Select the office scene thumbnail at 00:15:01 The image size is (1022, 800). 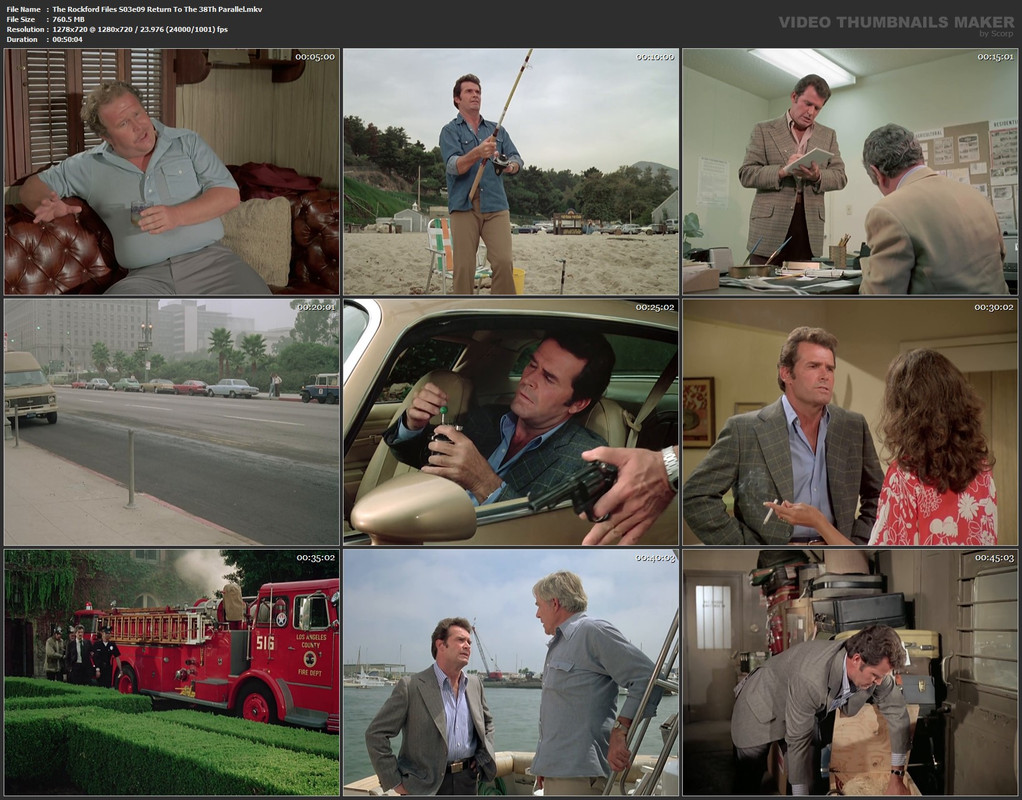pos(850,171)
